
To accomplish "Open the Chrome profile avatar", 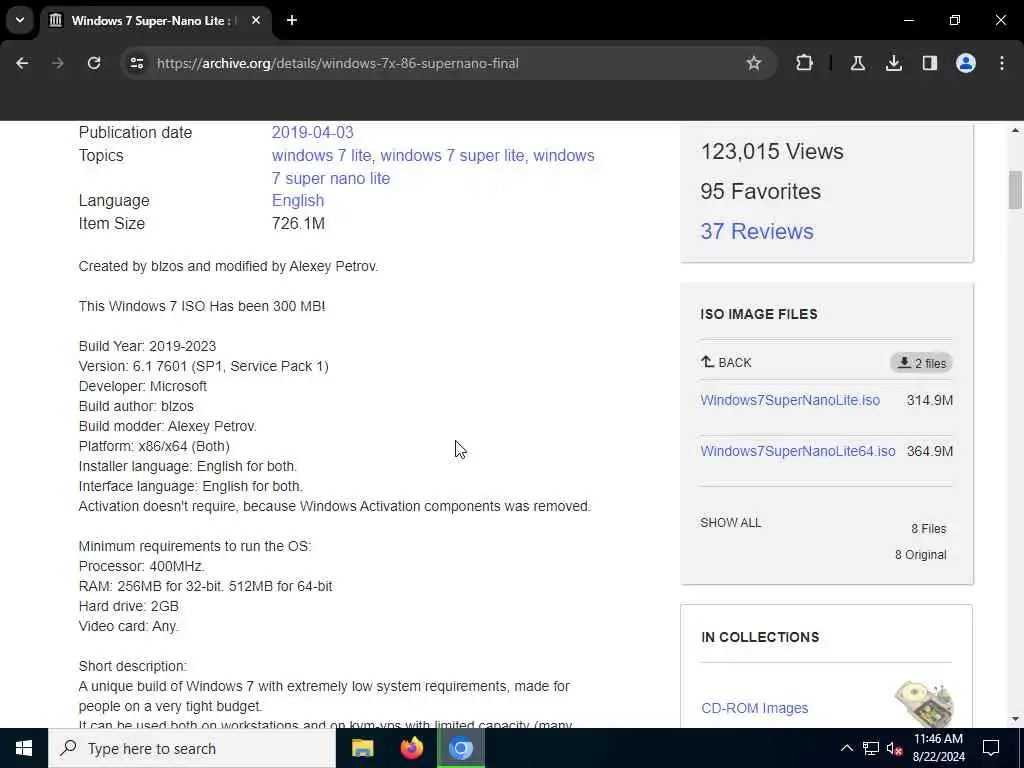I will point(965,63).
